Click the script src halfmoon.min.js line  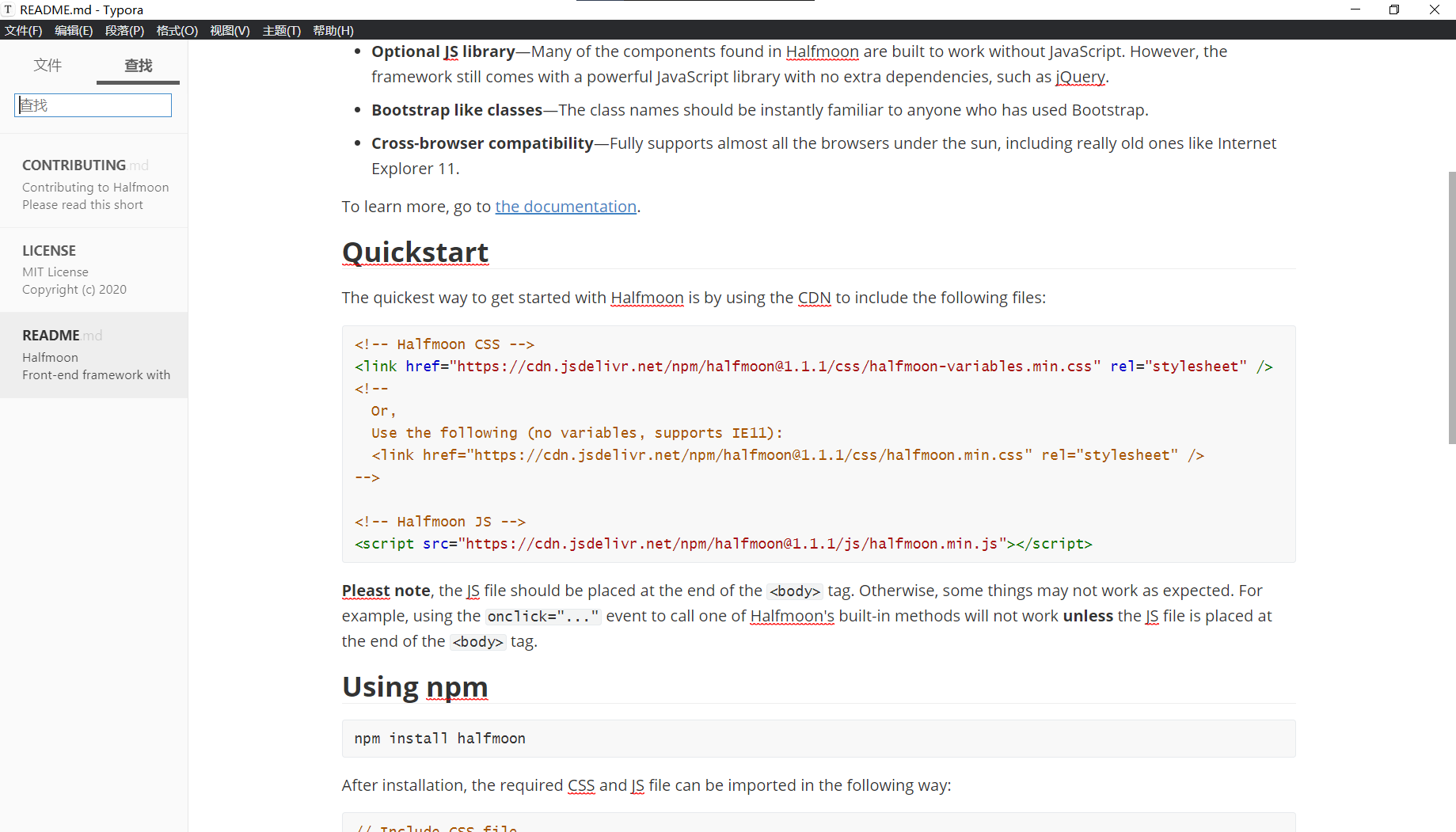point(723,544)
